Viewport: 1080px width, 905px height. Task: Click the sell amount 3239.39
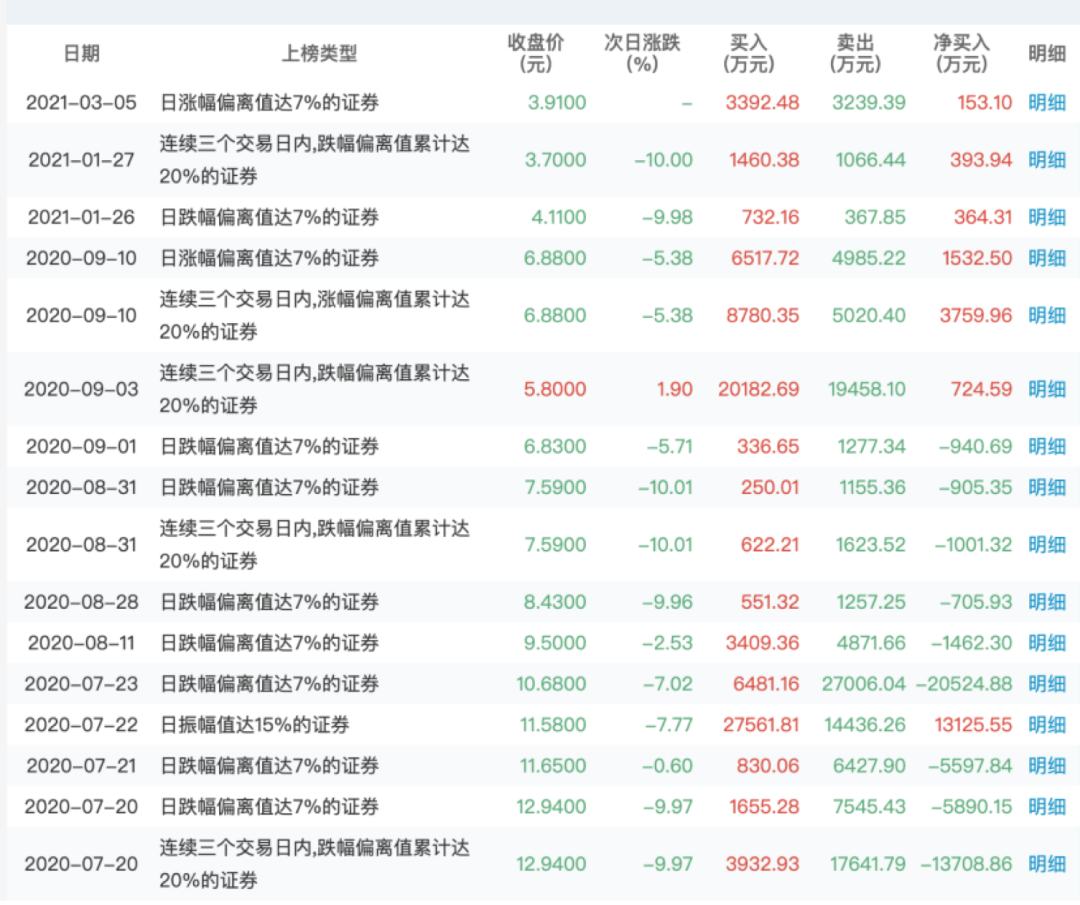(869, 103)
